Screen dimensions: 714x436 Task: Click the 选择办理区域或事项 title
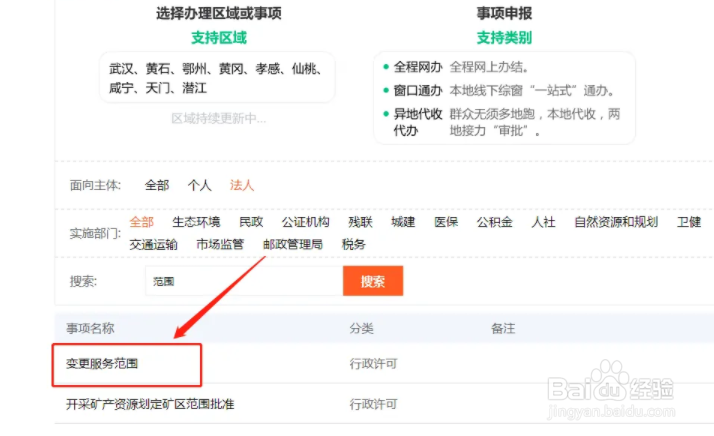pyautogui.click(x=219, y=13)
